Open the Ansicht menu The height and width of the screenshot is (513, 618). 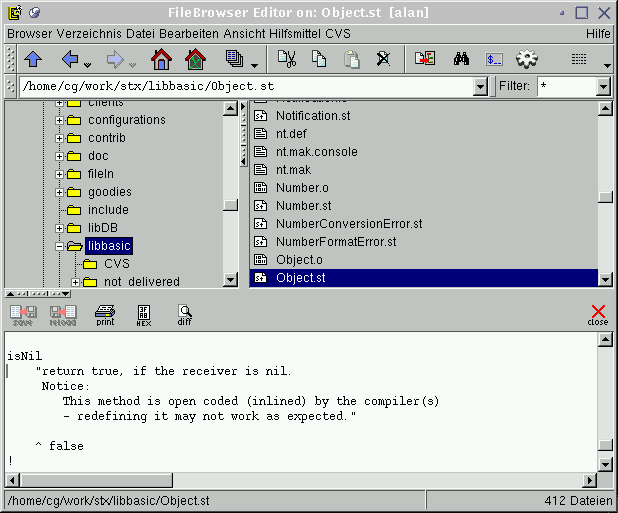pos(244,34)
